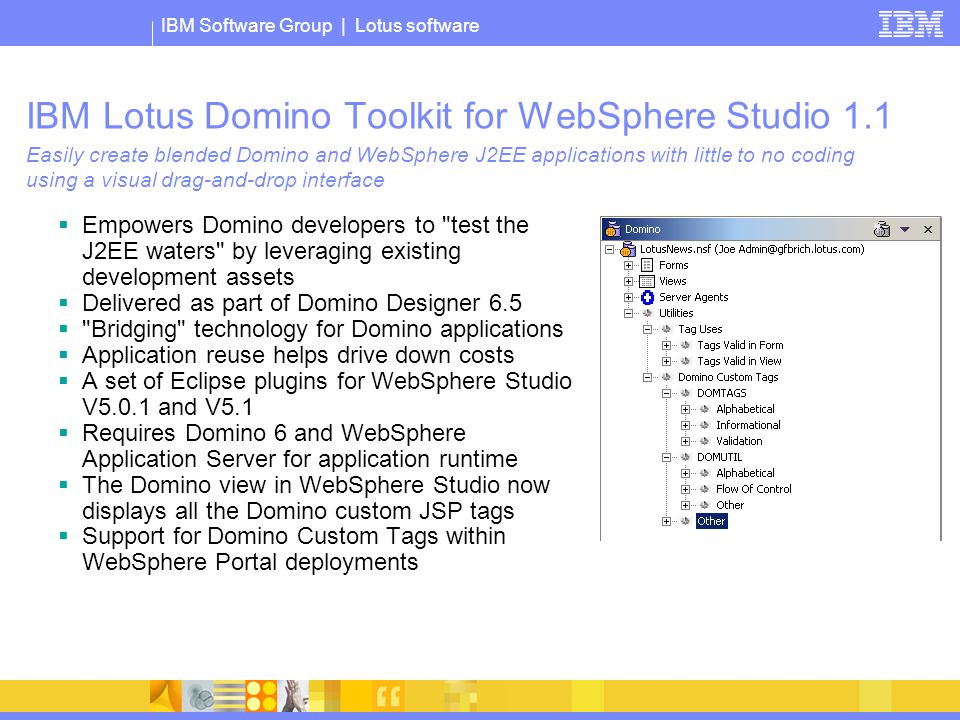Image resolution: width=960 pixels, height=720 pixels.
Task: Collapse the Tag Uses node
Action: click(647, 329)
